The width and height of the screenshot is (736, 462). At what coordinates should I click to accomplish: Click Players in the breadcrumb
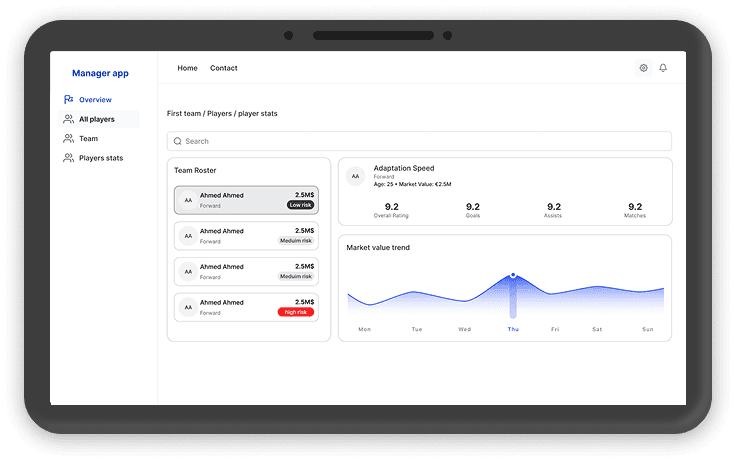pos(219,114)
